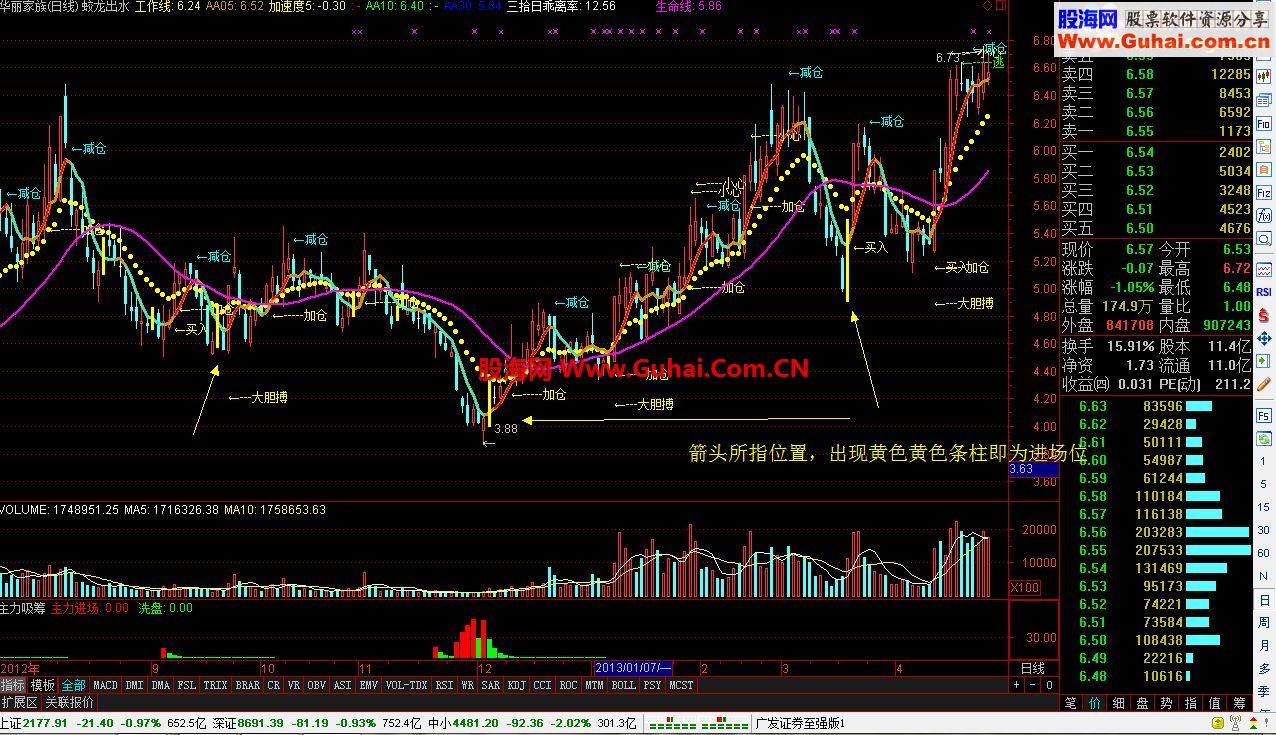
Task: Click the 2013/01/07 date marker on timeline
Action: pyautogui.click(x=633, y=669)
